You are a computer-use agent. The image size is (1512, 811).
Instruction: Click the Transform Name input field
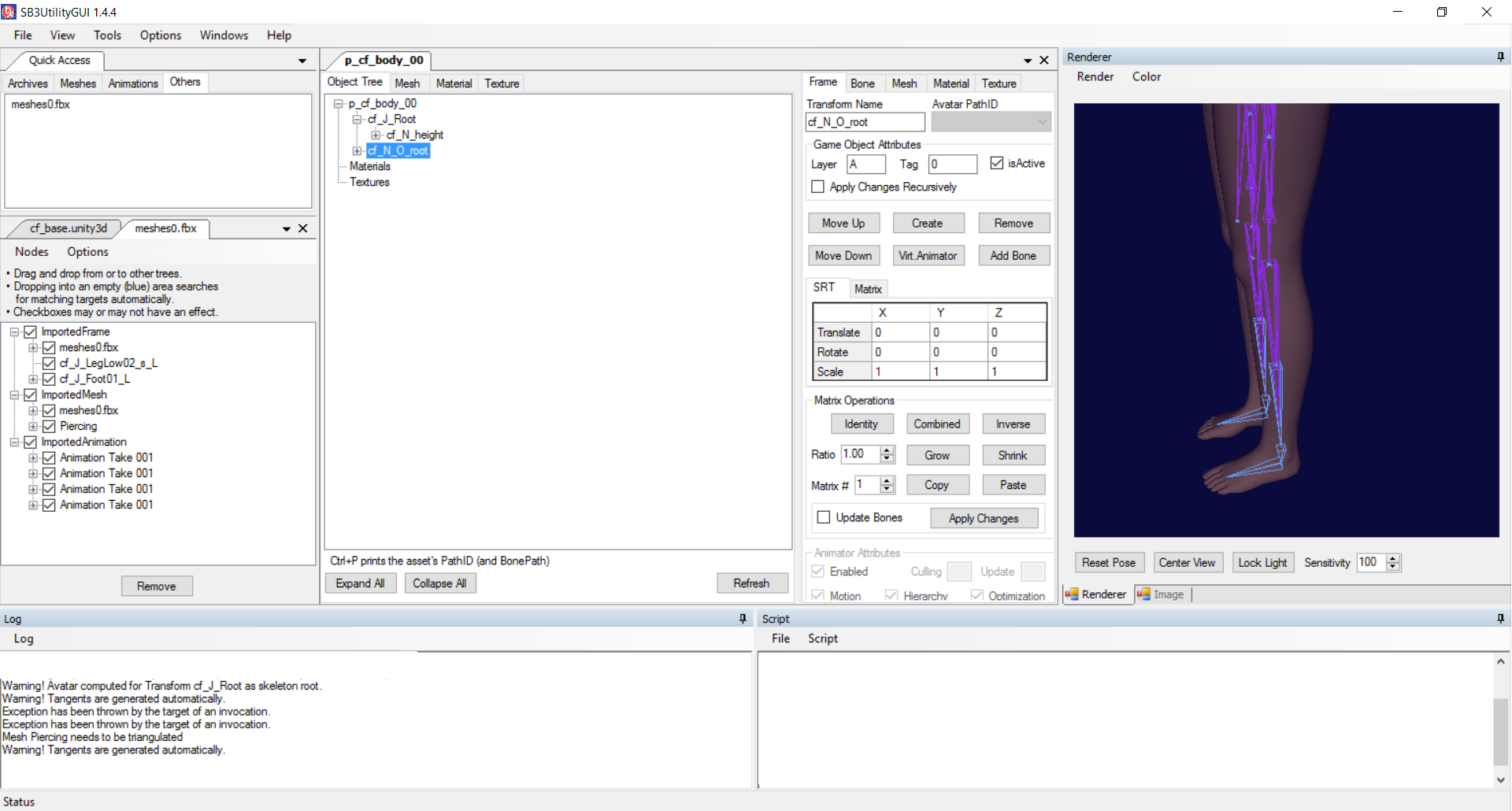[x=865, y=122]
